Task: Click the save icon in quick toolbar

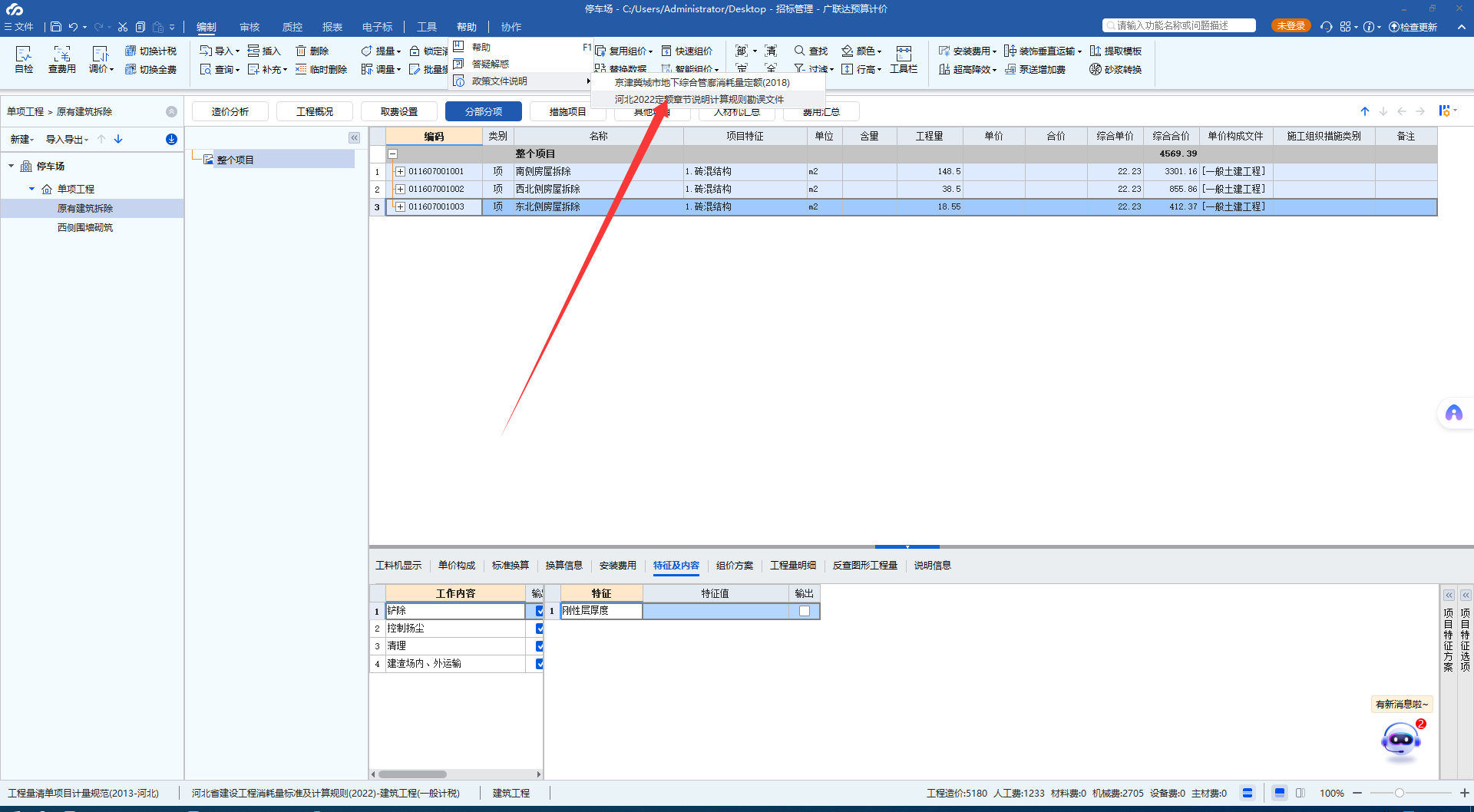Action: point(56,27)
